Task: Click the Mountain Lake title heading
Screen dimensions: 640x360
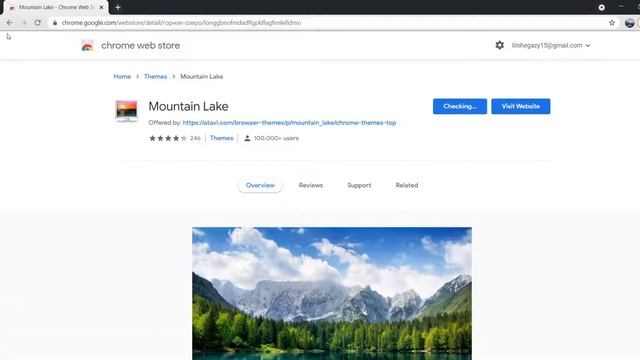Action: click(189, 107)
